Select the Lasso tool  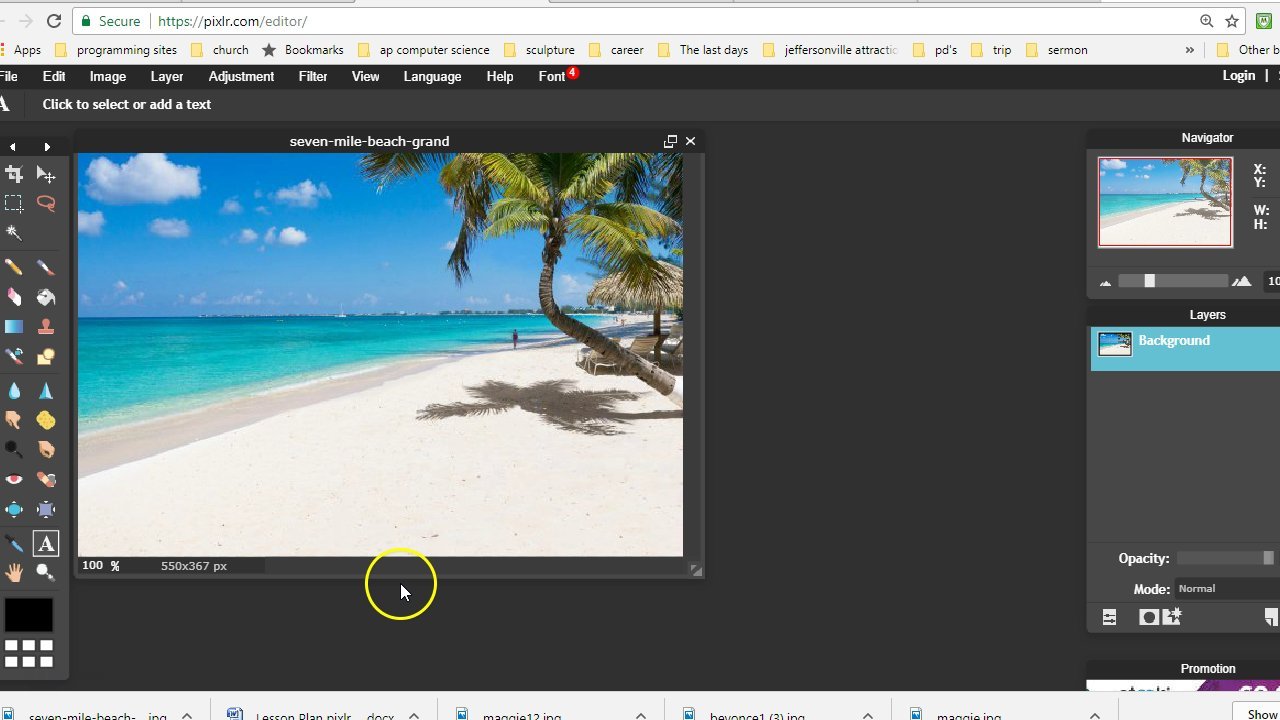tap(46, 204)
